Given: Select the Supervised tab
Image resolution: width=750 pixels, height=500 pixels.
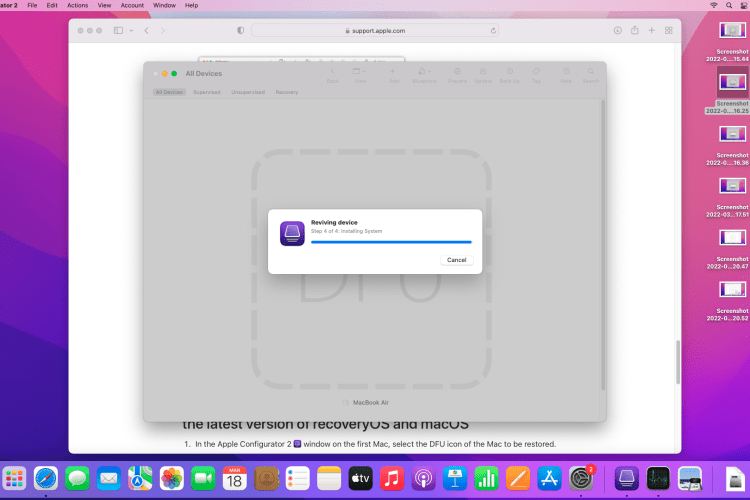Looking at the screenshot, I should click(x=207, y=92).
